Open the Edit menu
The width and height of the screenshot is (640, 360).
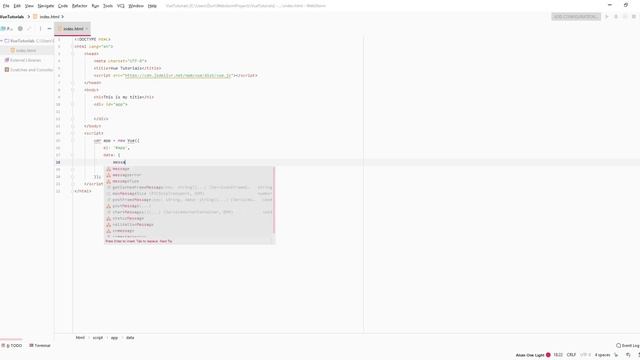pyautogui.click(x=17, y=6)
